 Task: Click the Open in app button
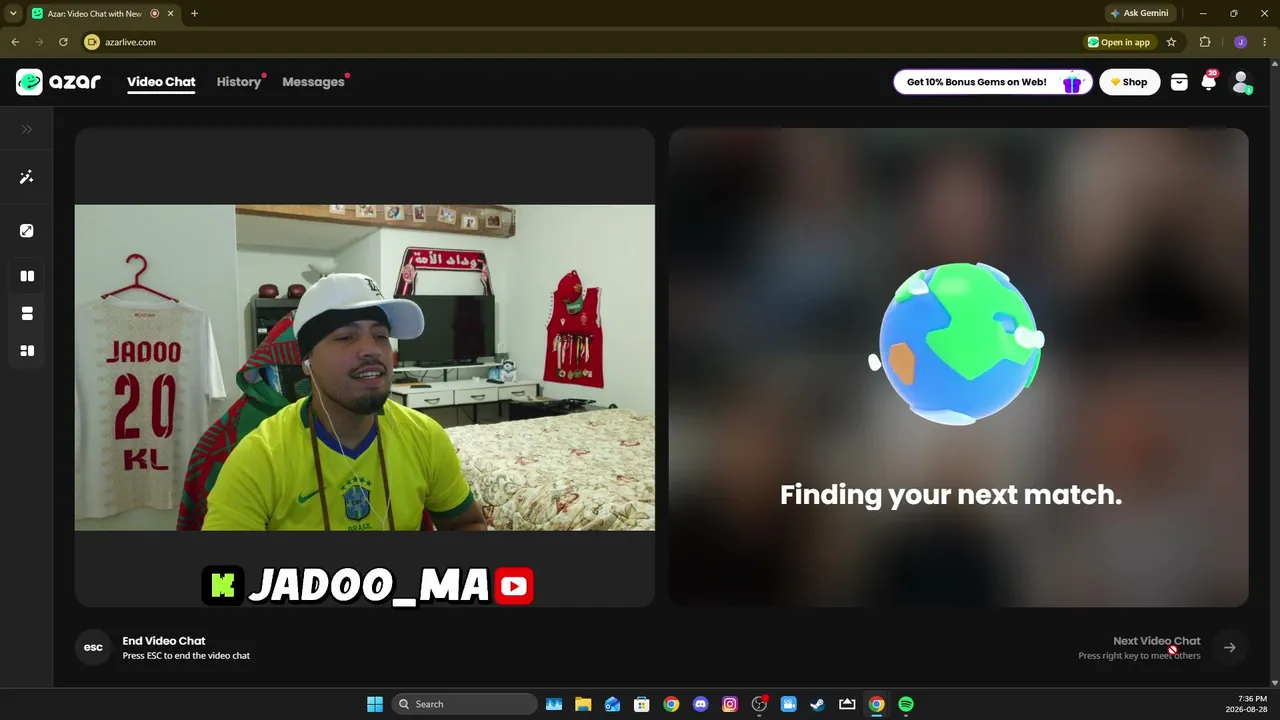[1119, 42]
